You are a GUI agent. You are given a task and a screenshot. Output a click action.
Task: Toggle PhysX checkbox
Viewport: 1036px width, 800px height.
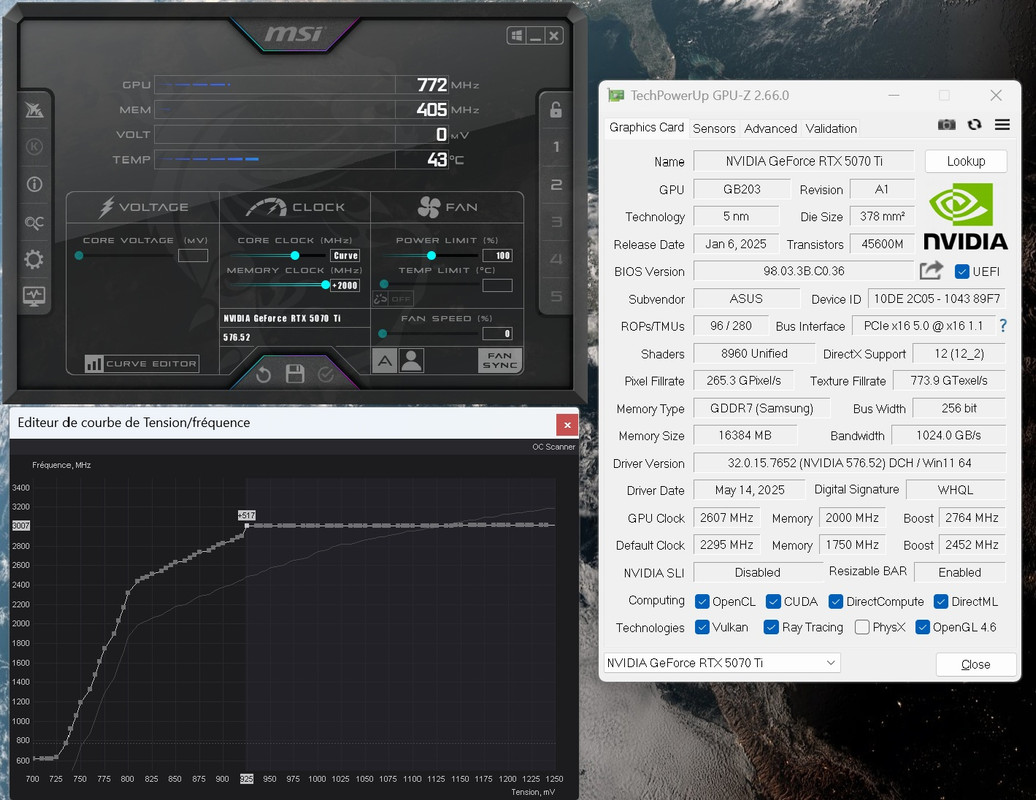[x=862, y=628]
